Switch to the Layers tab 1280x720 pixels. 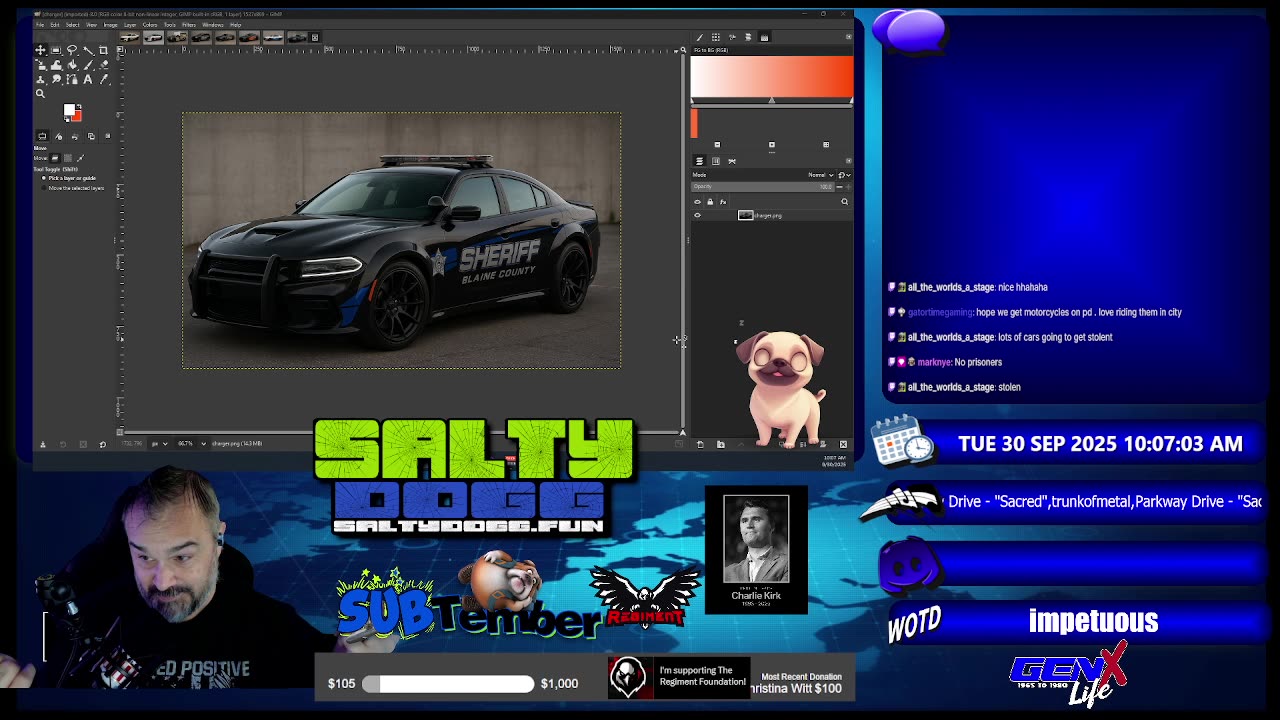[x=699, y=161]
